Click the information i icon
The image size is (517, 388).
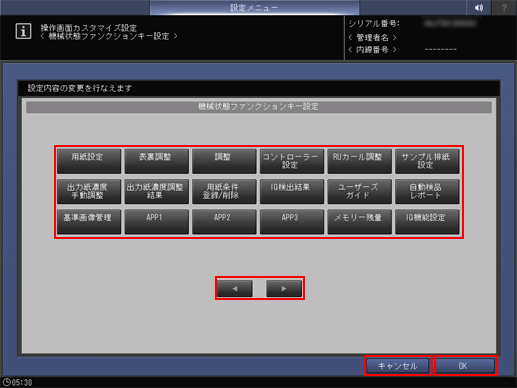tap(23, 31)
